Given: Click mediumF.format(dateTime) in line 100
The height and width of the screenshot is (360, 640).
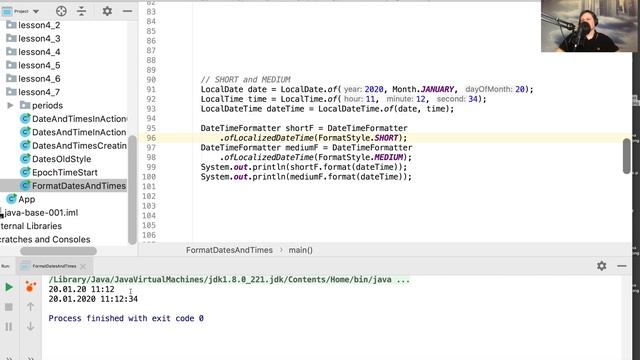Looking at the screenshot, I should point(347,177).
